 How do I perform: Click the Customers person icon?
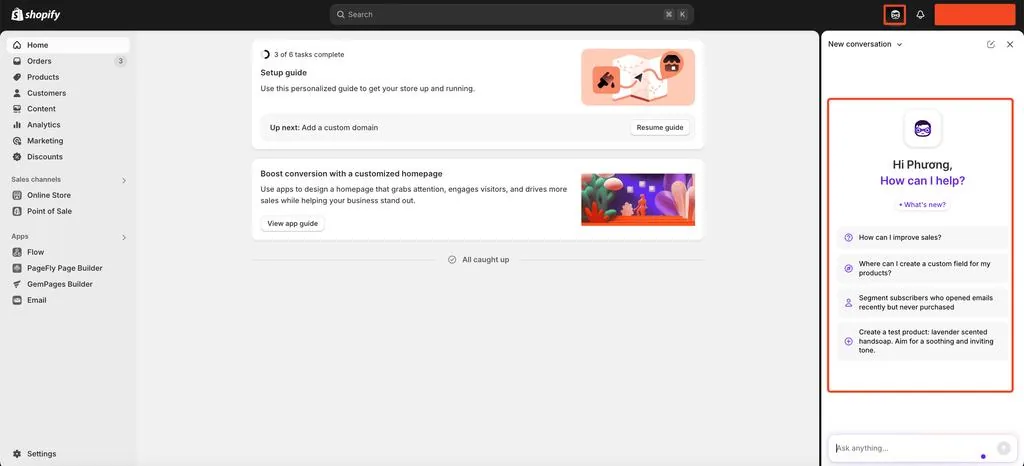pos(17,93)
